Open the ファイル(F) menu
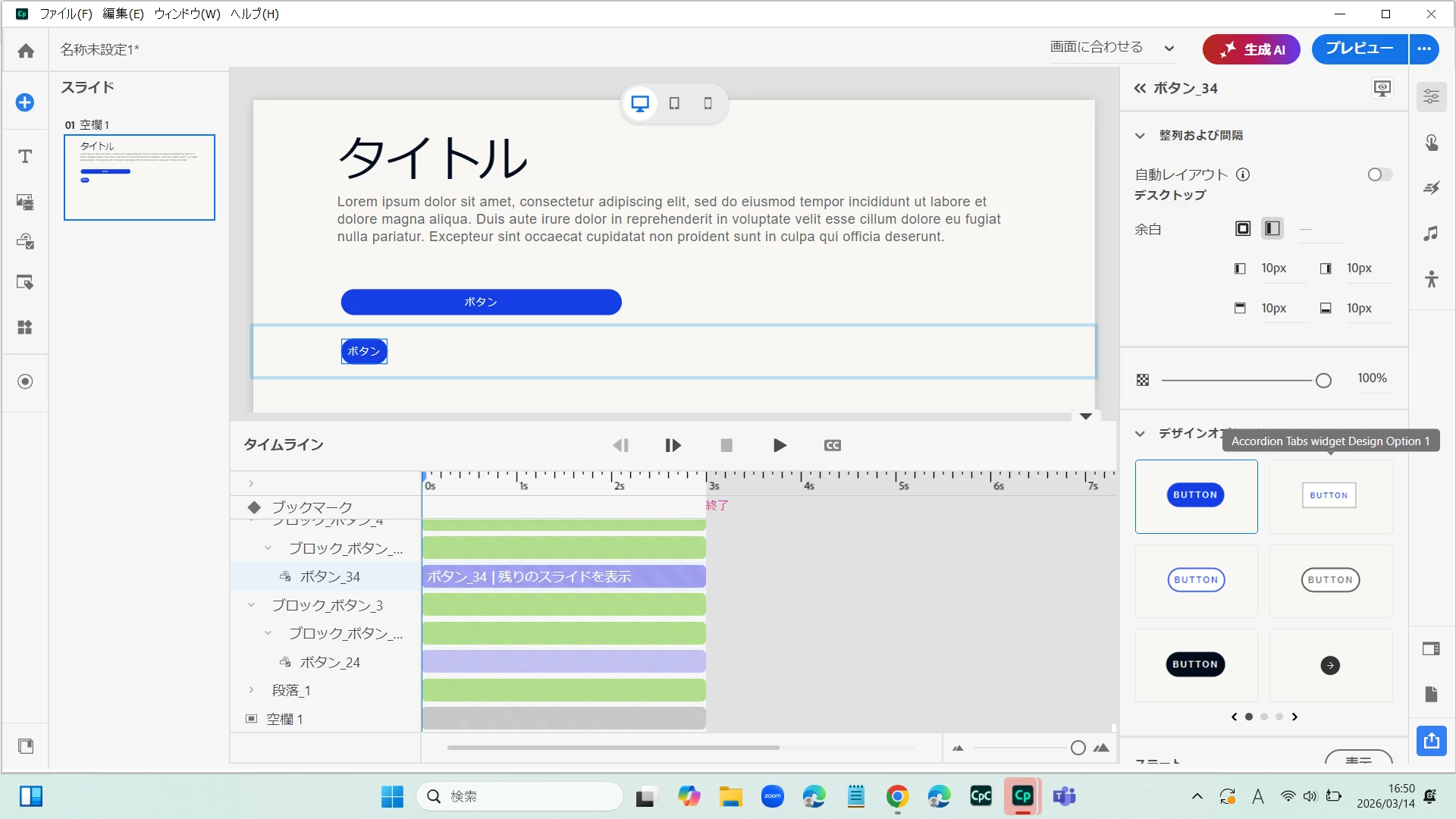This screenshot has width=1456, height=819. point(66,14)
